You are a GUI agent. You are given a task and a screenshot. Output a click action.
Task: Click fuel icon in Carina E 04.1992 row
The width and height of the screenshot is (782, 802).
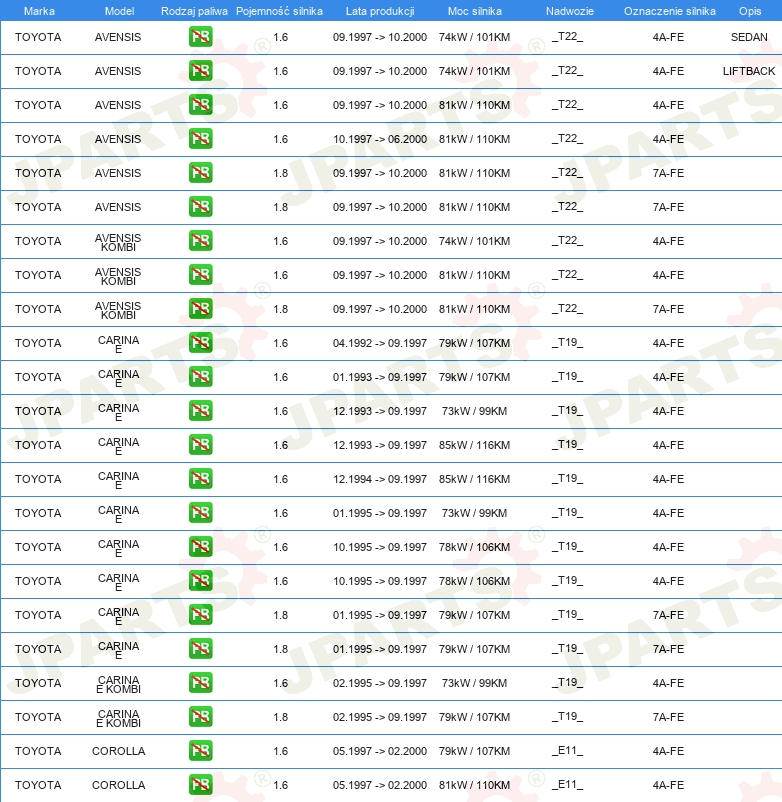tap(200, 343)
